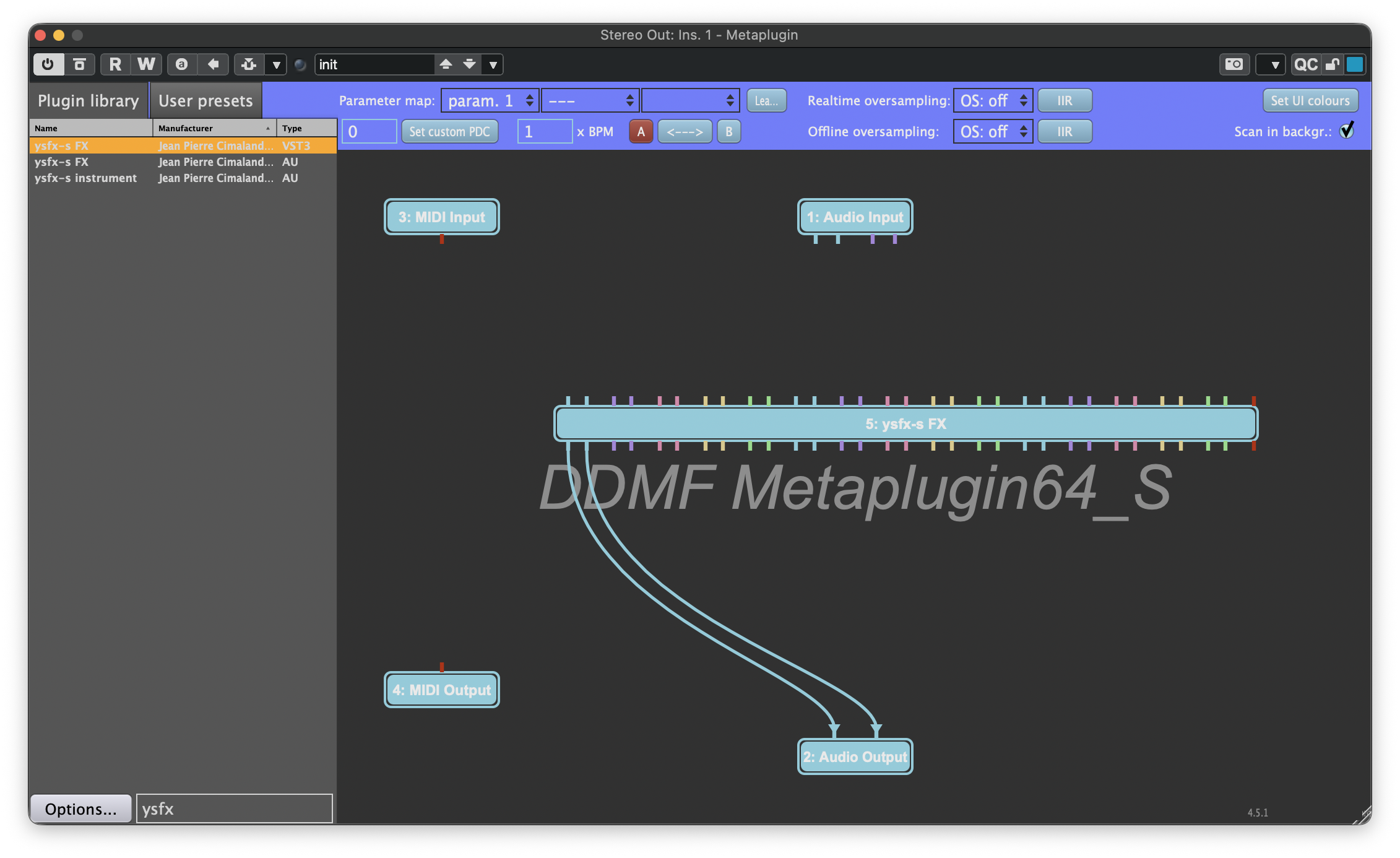Toggle the plugin power/activate button

coord(48,64)
